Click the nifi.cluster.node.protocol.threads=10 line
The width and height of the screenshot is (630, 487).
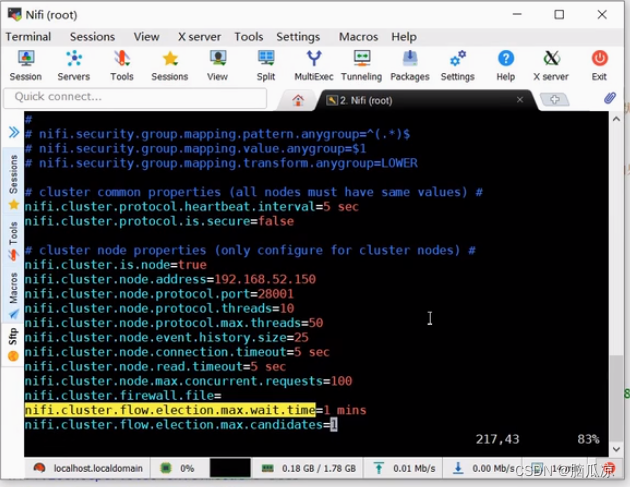coord(160,308)
